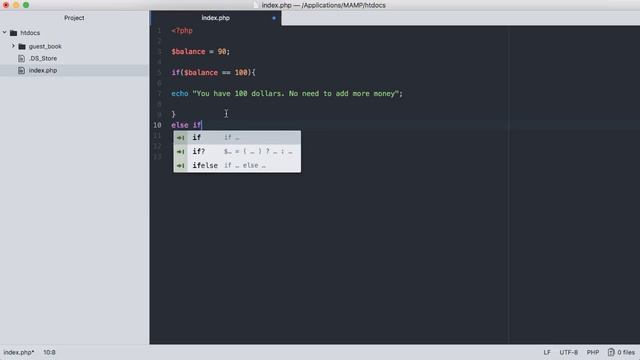This screenshot has height=360, width=640.
Task: Click the index.php file icon in tree
Action: [22, 71]
